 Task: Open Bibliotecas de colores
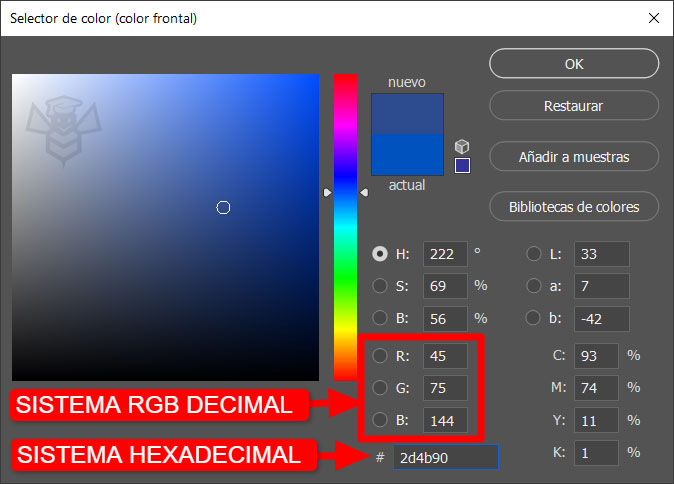573,207
